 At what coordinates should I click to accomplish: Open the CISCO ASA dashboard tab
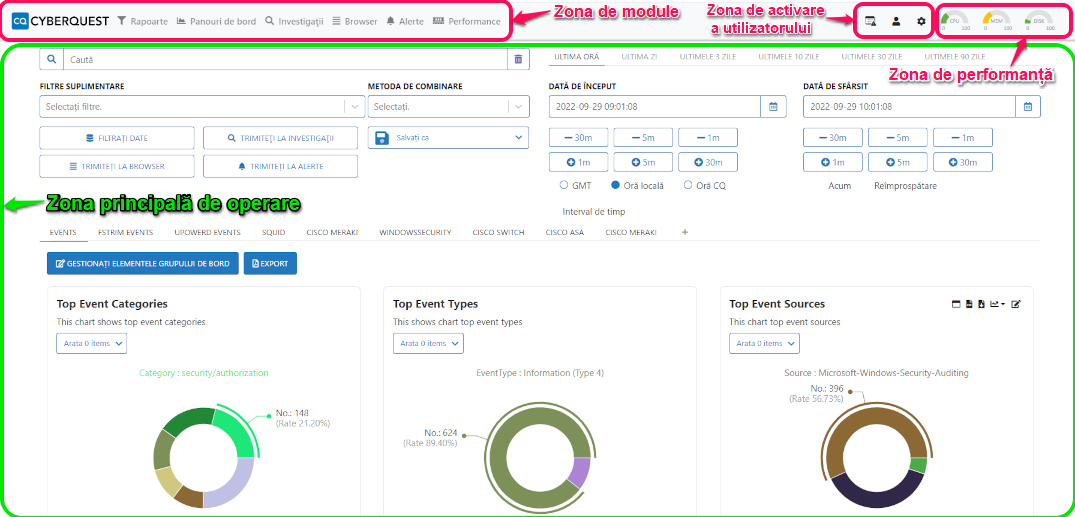click(x=565, y=232)
